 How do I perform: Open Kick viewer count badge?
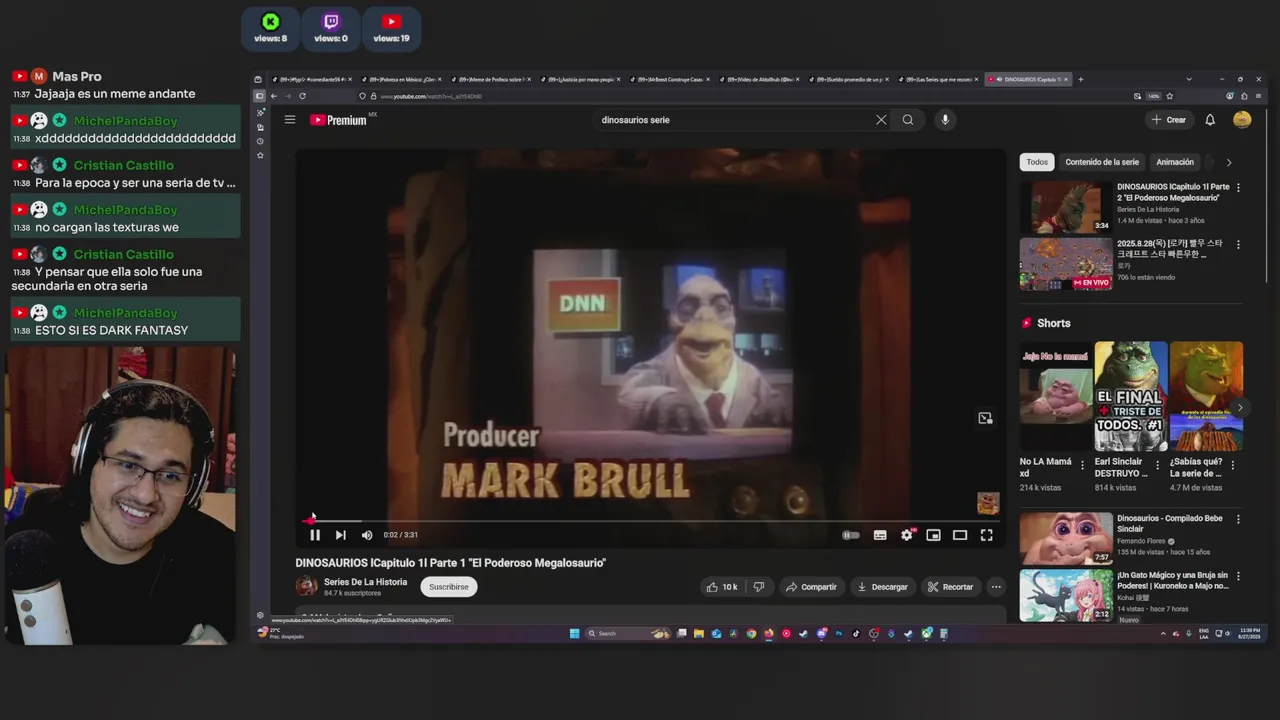pos(270,28)
